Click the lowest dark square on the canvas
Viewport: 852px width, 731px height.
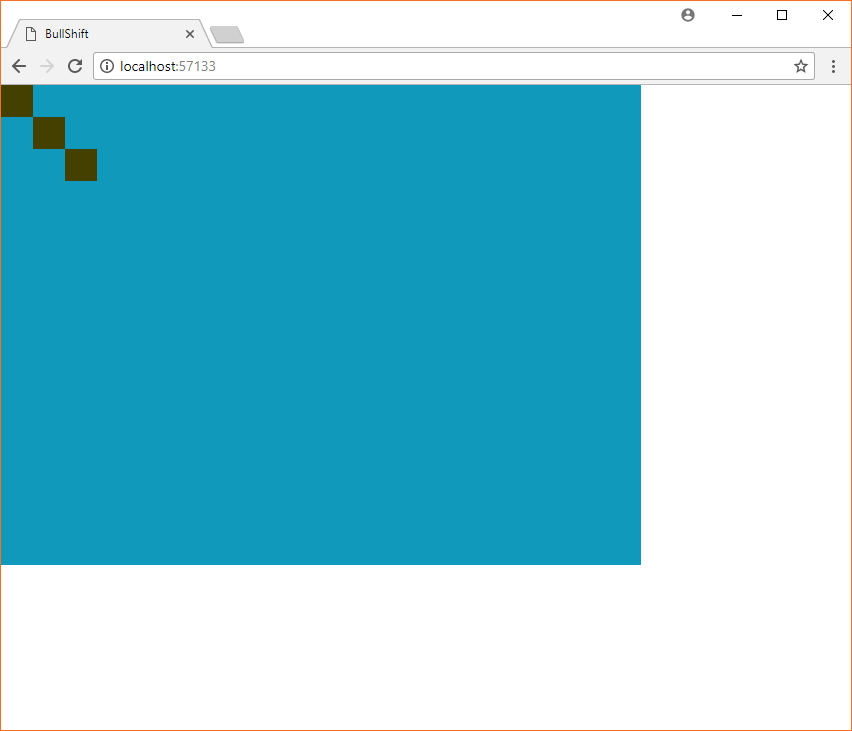[x=81, y=165]
